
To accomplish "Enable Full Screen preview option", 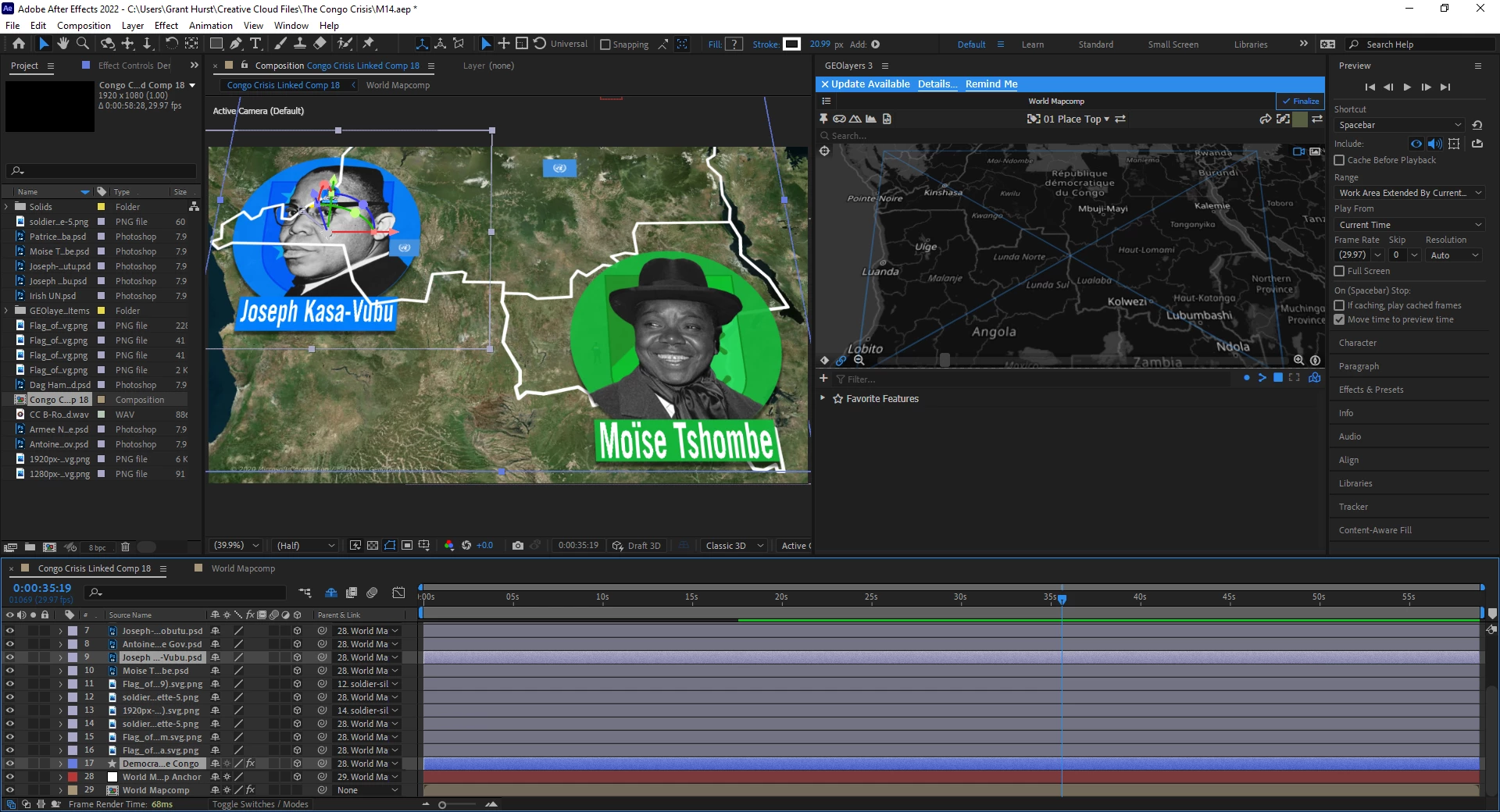I will coord(1339,271).
